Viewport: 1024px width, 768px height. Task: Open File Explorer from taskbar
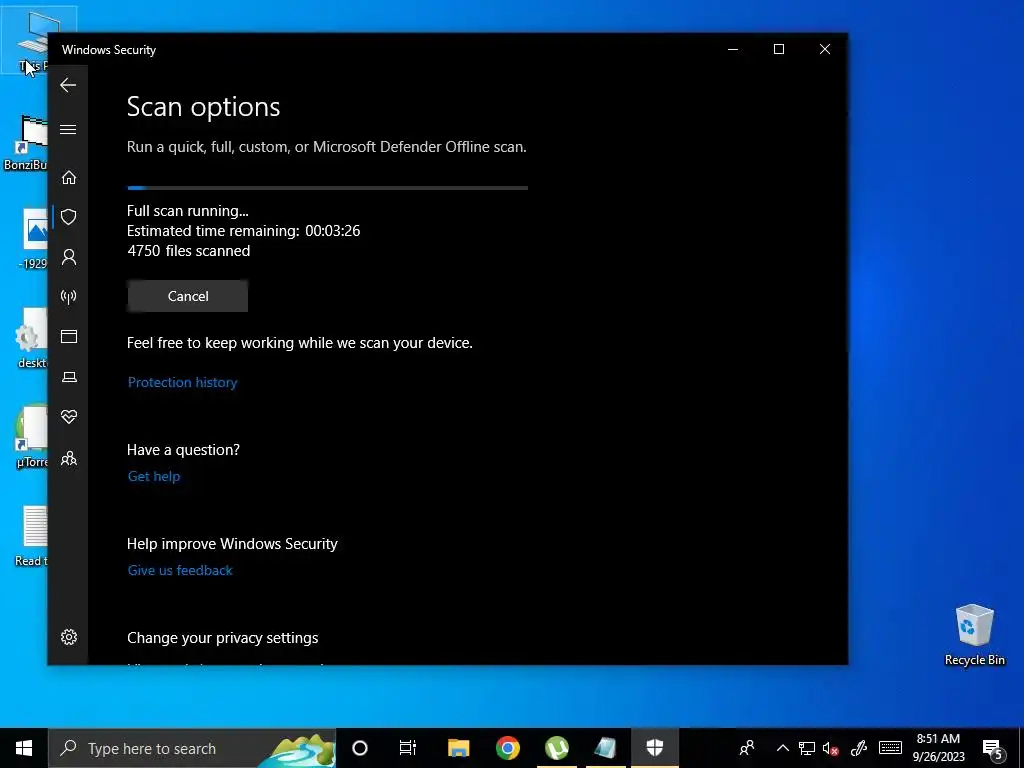click(458, 748)
